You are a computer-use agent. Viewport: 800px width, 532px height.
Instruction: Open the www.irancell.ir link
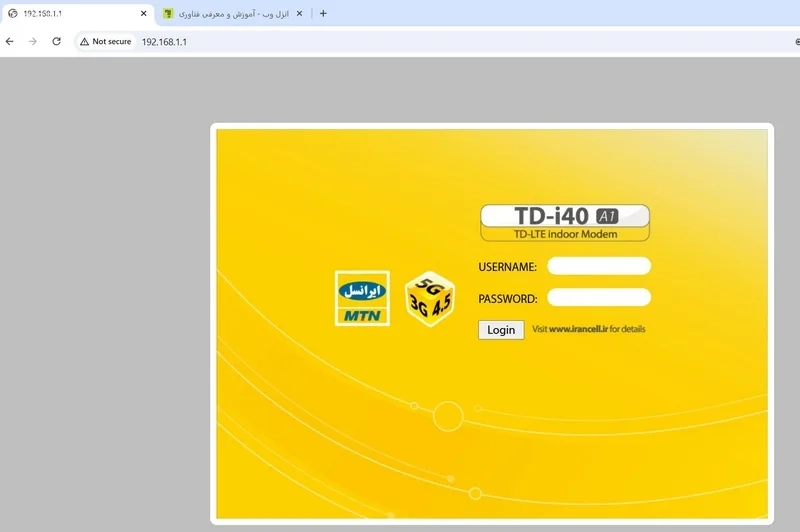pyautogui.click(x=578, y=329)
